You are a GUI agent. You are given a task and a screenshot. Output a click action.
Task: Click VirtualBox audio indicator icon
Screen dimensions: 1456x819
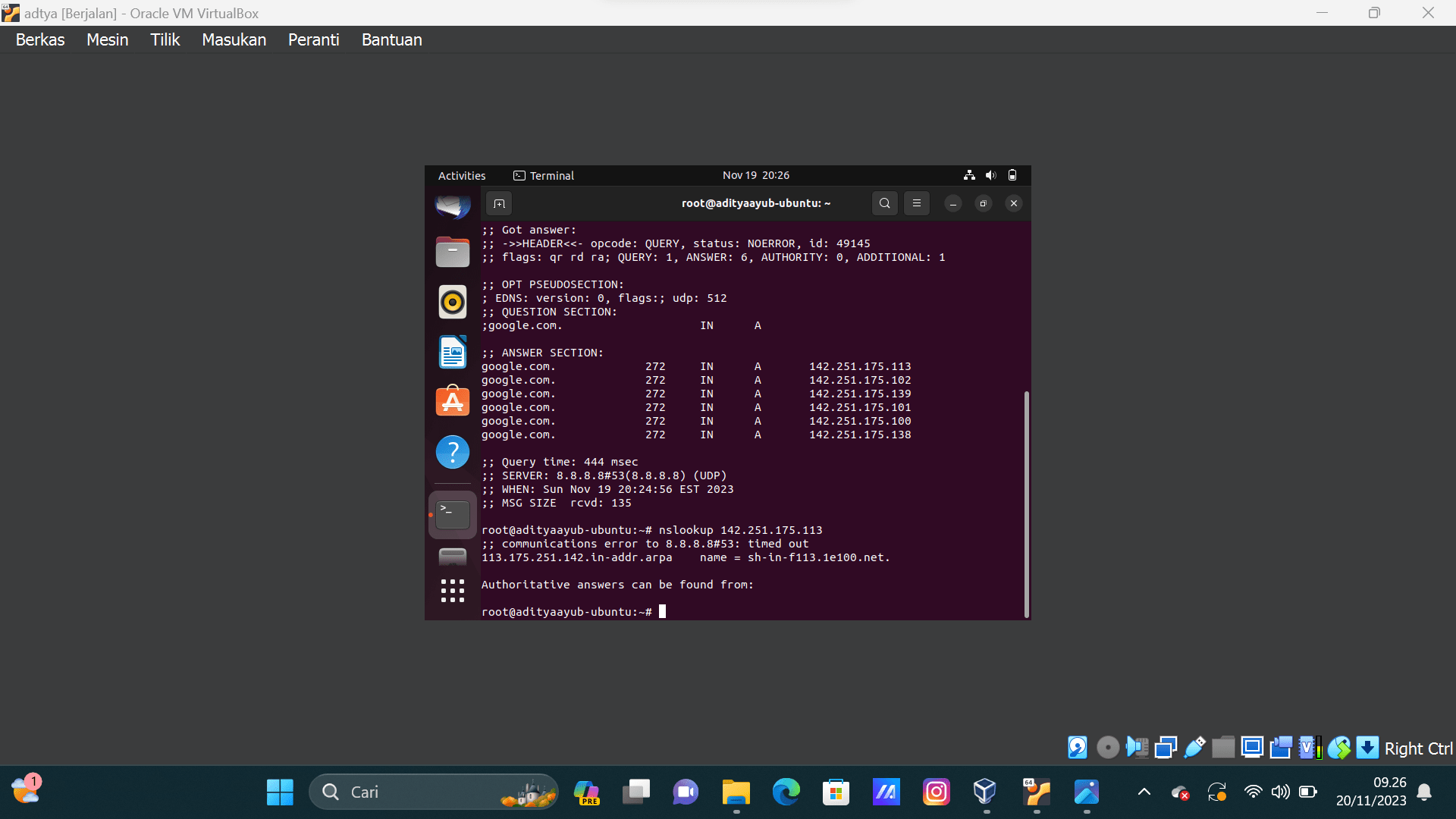(1137, 748)
